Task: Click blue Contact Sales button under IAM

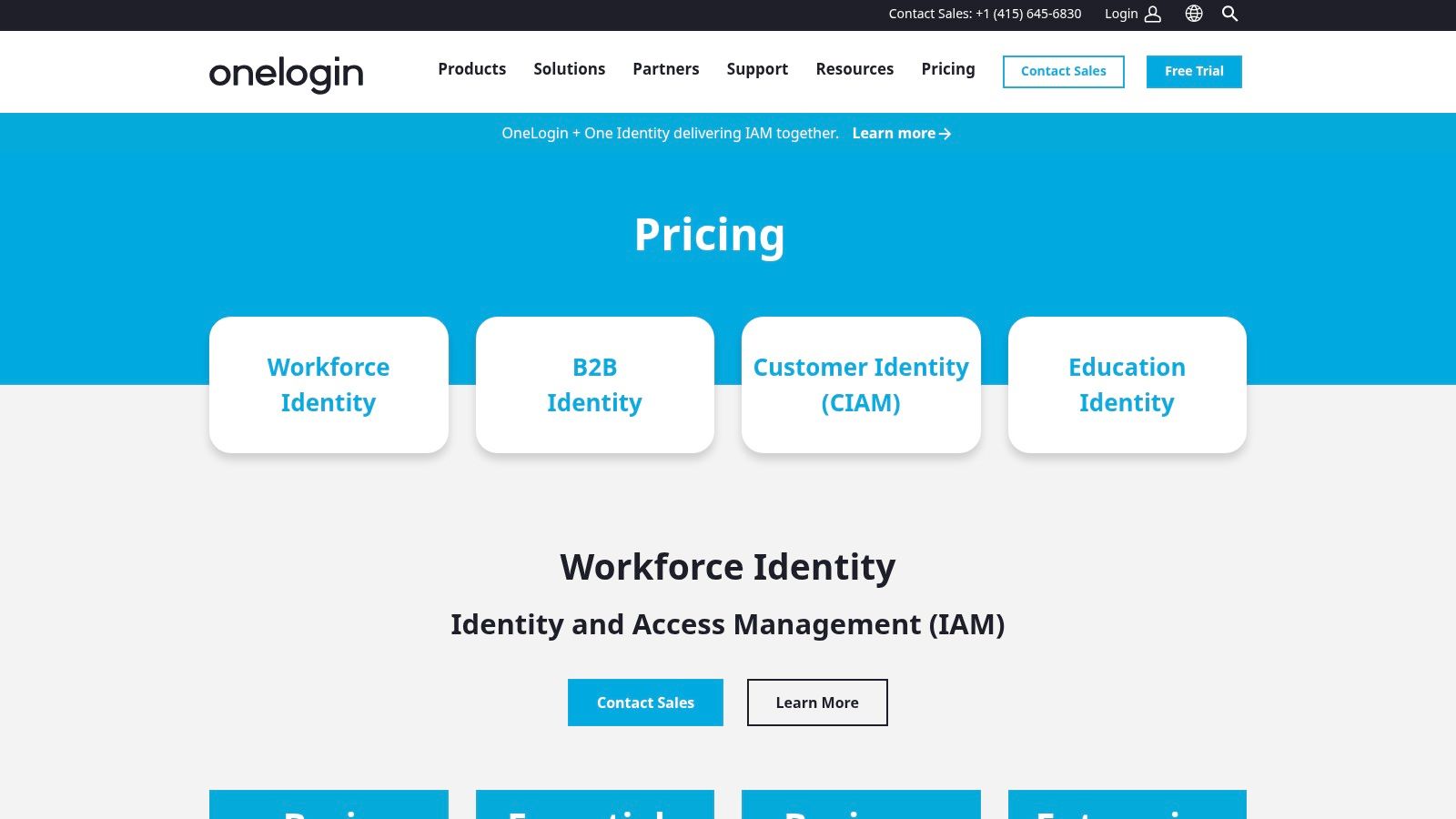Action: (645, 703)
